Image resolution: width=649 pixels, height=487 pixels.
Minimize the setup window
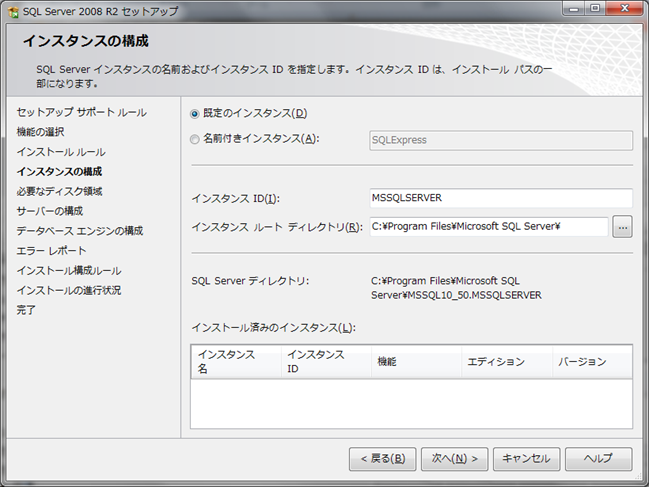pos(573,9)
